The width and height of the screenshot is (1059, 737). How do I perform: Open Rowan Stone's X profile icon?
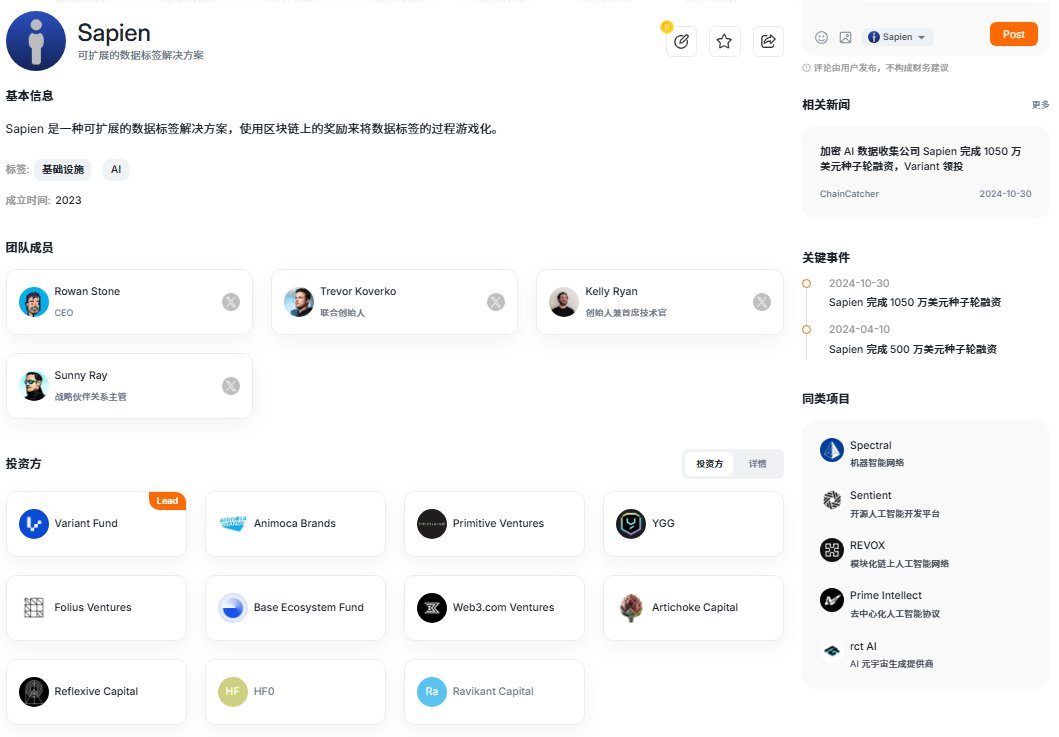[x=231, y=302]
